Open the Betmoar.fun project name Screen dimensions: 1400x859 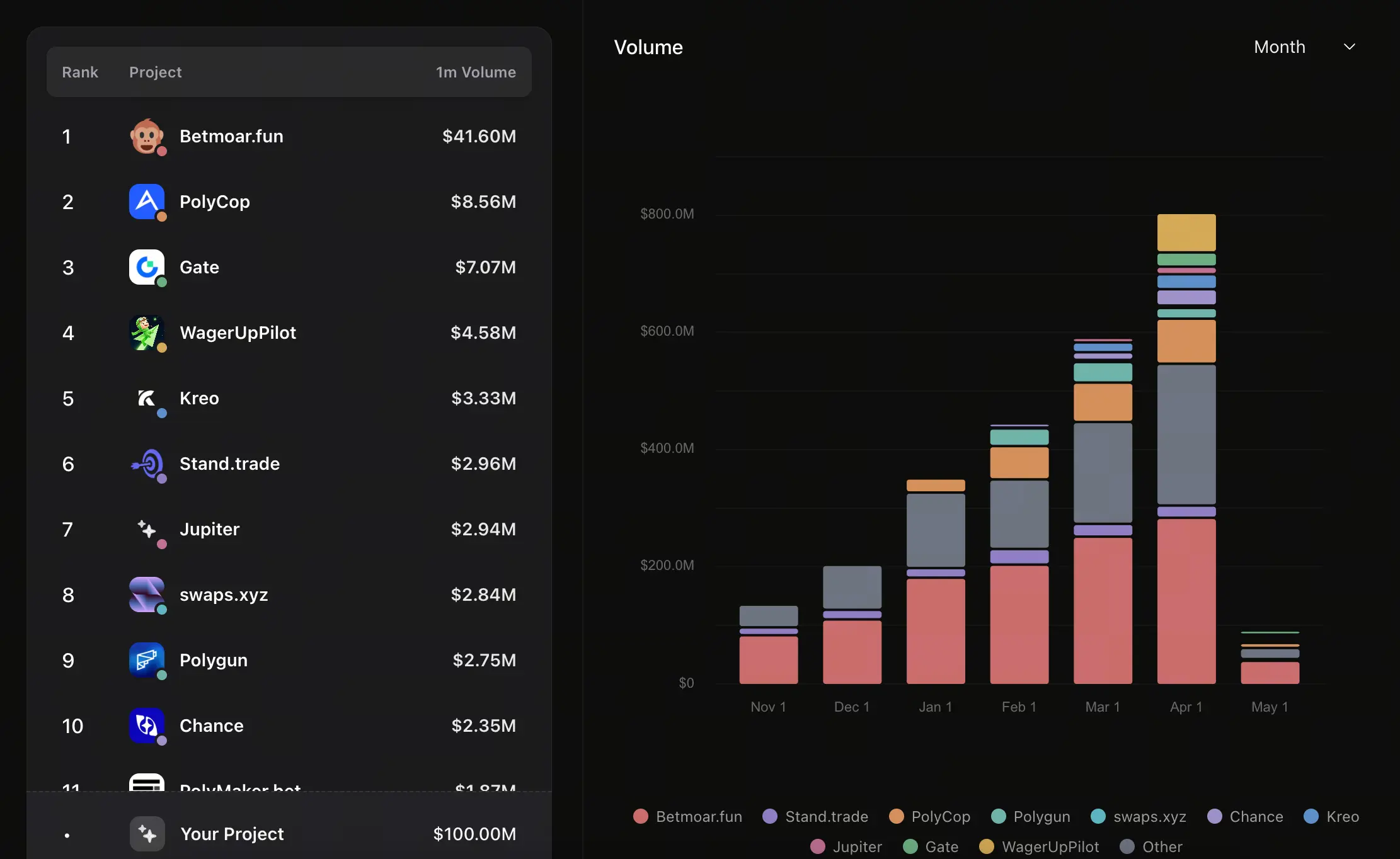point(231,136)
